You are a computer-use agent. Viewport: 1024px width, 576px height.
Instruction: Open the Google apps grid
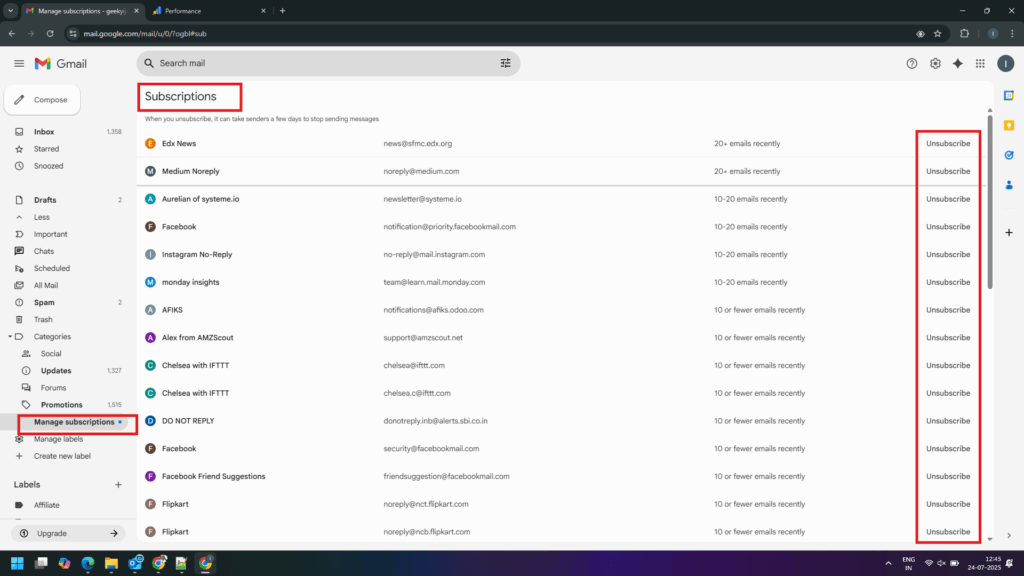(980, 63)
